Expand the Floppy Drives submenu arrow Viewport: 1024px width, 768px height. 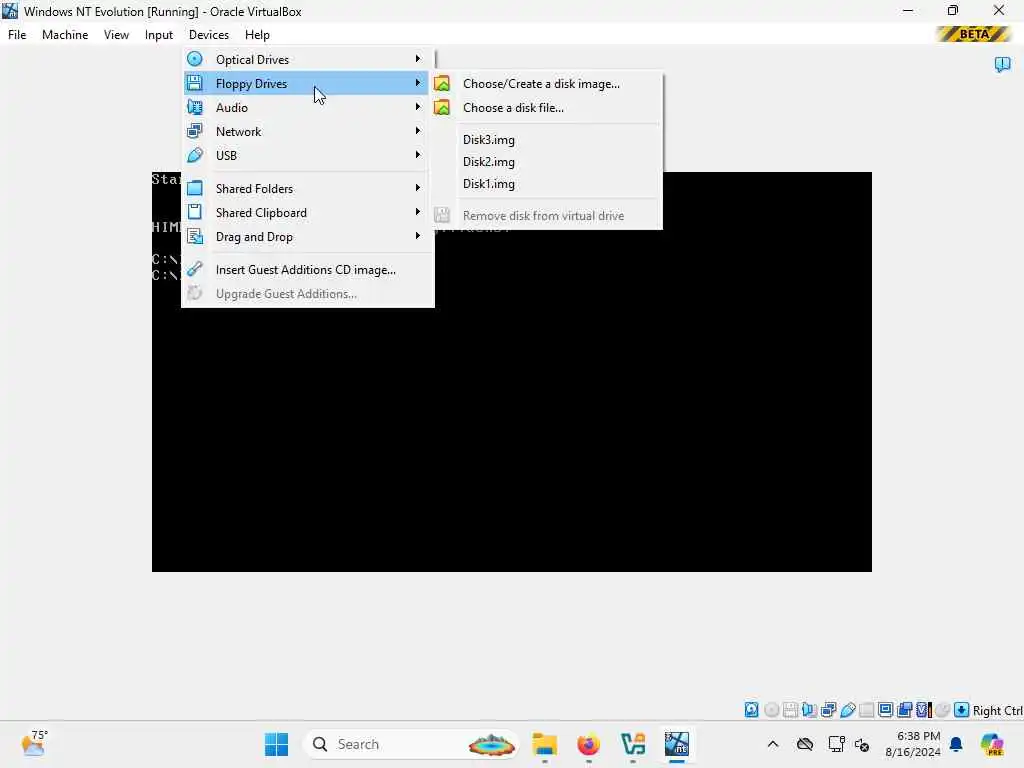click(417, 83)
